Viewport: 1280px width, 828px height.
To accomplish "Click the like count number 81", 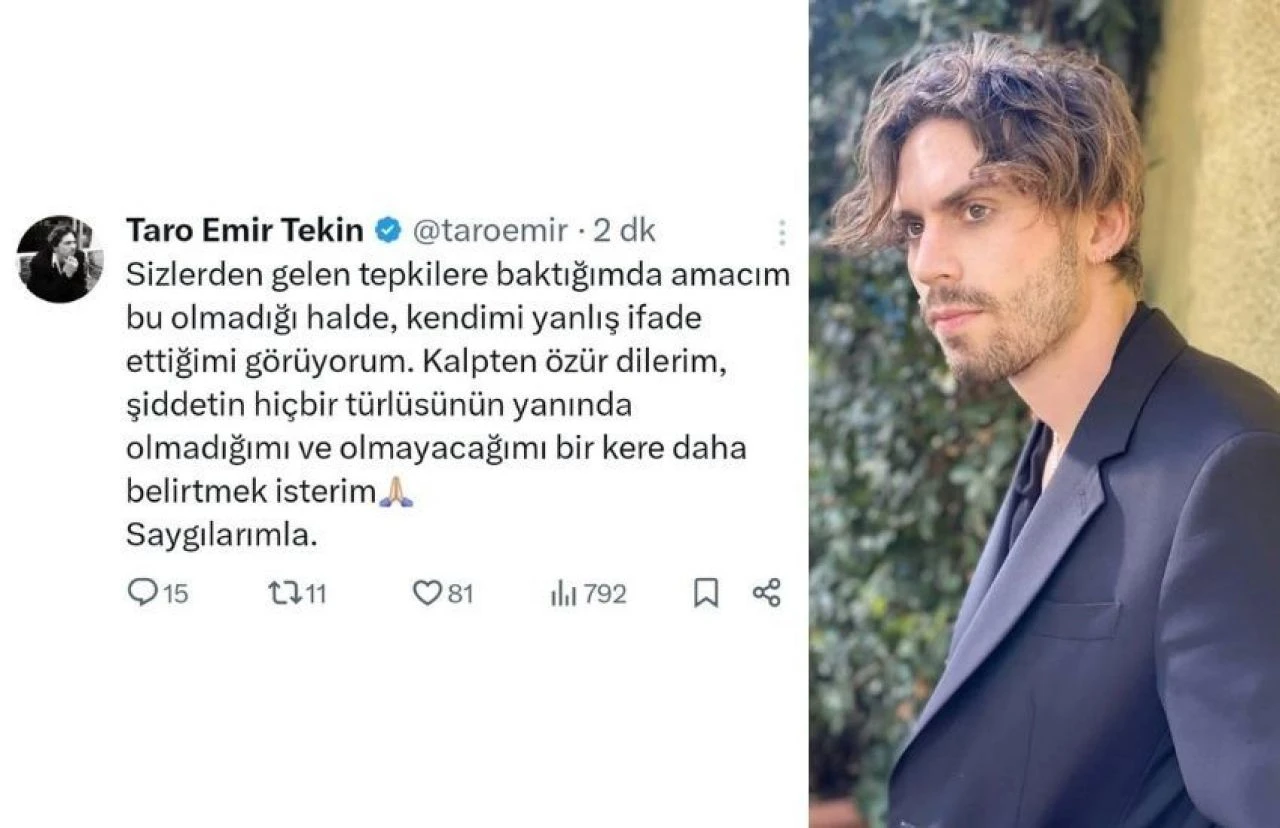I will click(x=459, y=594).
